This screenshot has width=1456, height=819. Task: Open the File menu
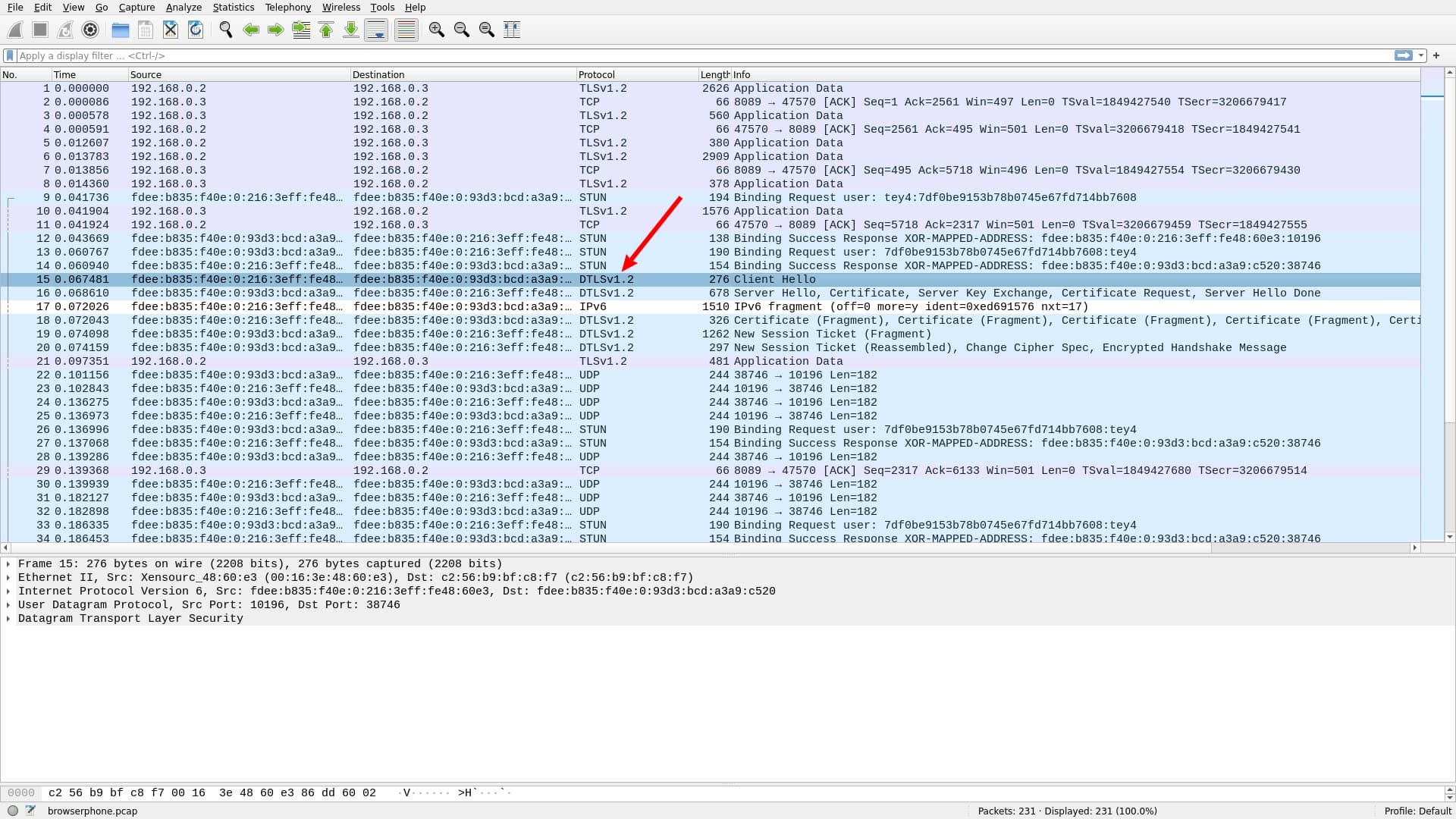click(15, 7)
